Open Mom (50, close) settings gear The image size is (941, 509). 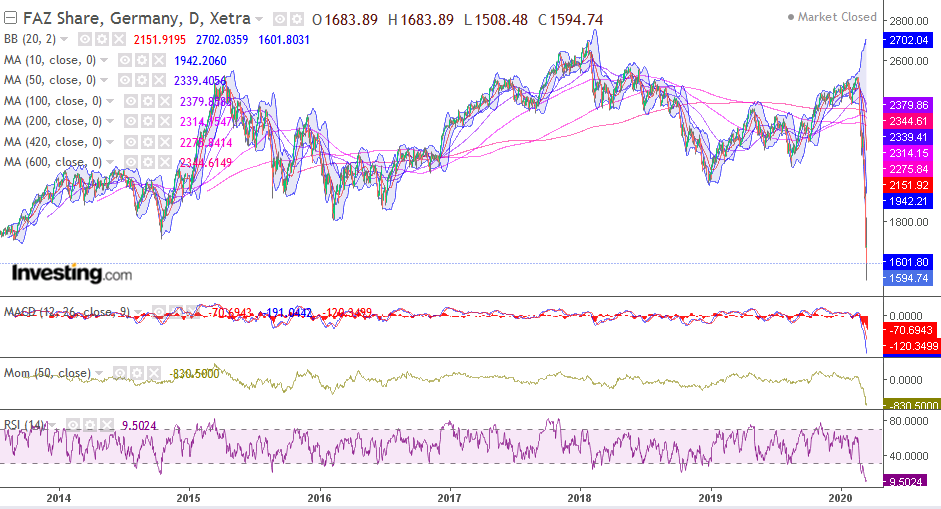coord(137,373)
